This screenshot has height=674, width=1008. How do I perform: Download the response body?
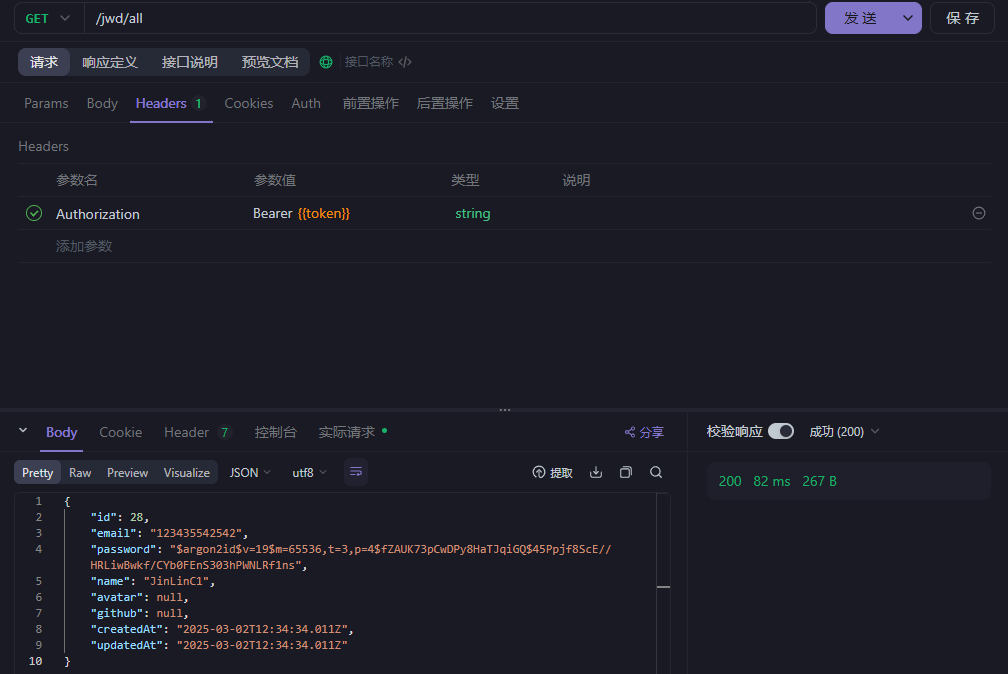pos(596,472)
